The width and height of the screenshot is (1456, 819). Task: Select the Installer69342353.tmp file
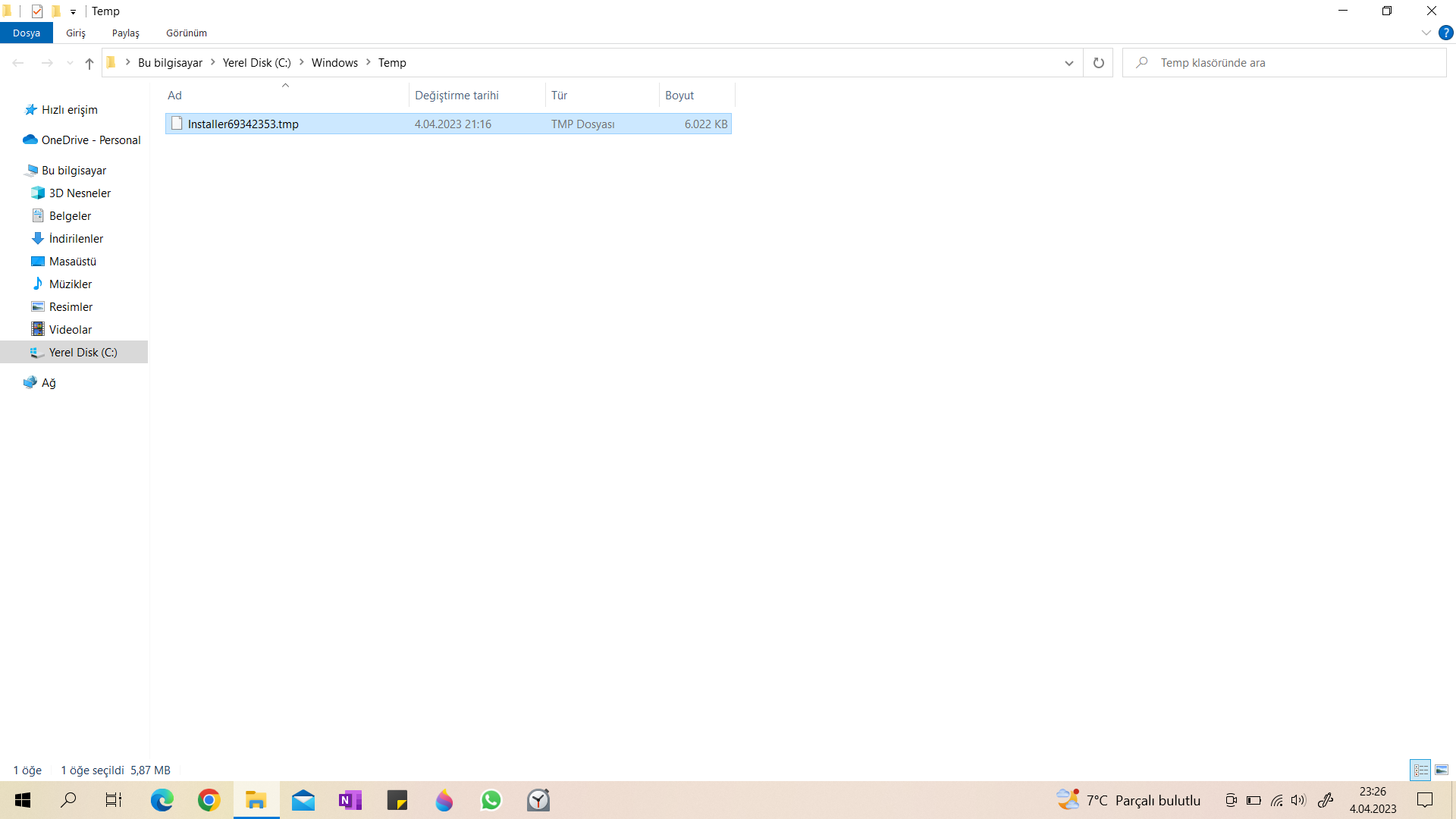(x=243, y=124)
